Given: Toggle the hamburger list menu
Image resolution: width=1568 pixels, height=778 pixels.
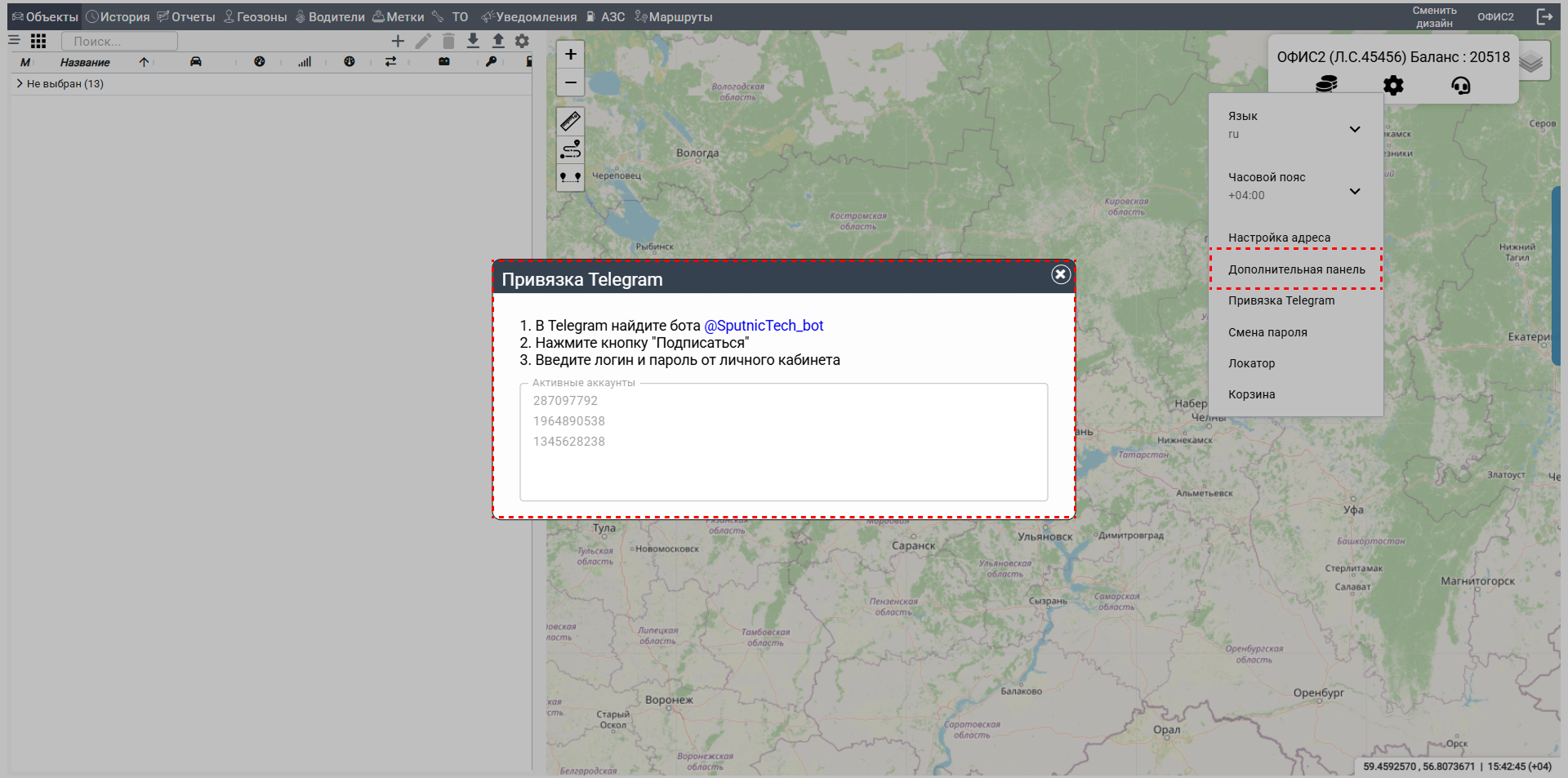Looking at the screenshot, I should (x=14, y=40).
